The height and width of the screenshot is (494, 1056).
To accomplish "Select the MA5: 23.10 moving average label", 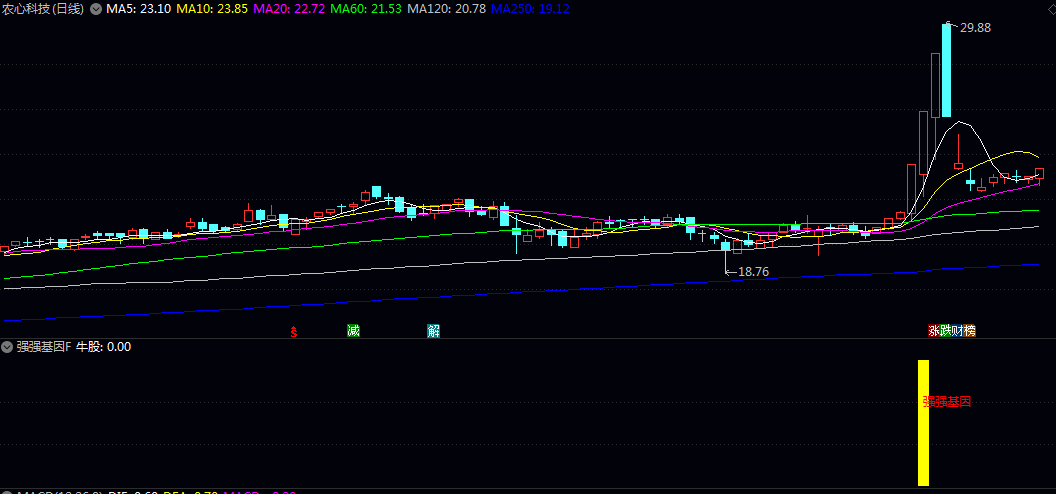I will (x=137, y=9).
